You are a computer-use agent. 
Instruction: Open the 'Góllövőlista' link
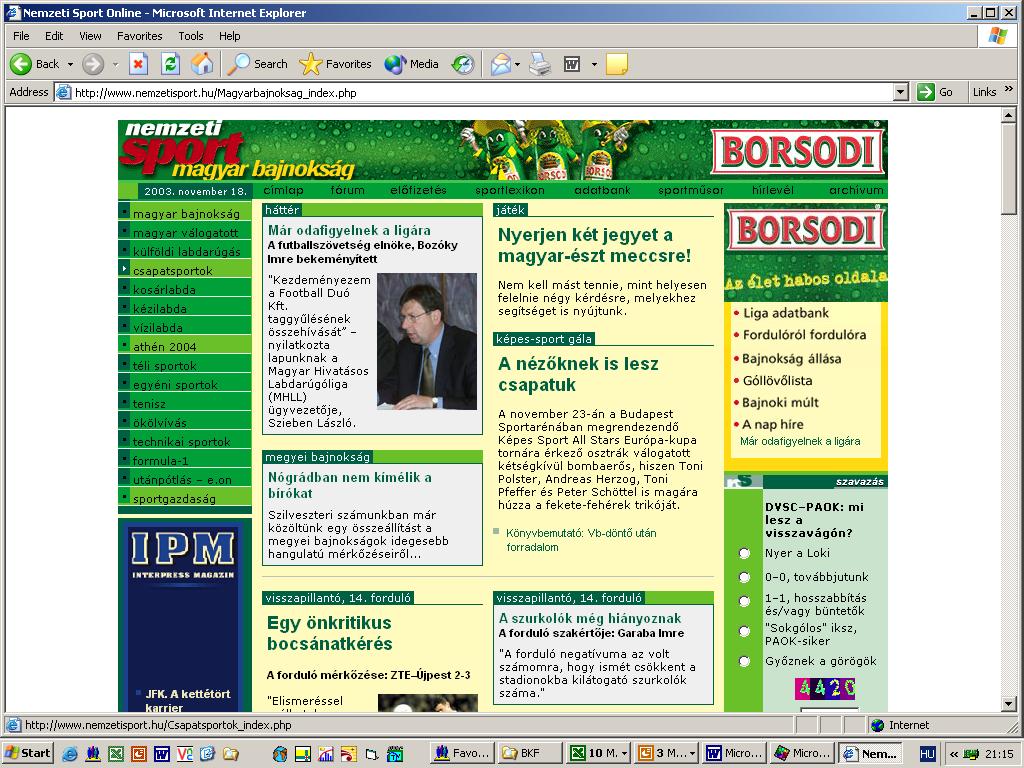click(x=777, y=381)
